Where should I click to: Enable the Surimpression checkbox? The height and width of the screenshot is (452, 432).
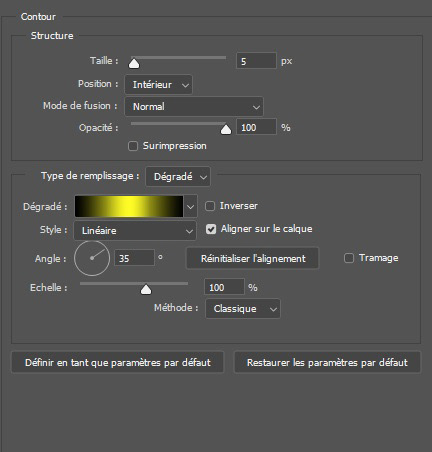(133, 146)
